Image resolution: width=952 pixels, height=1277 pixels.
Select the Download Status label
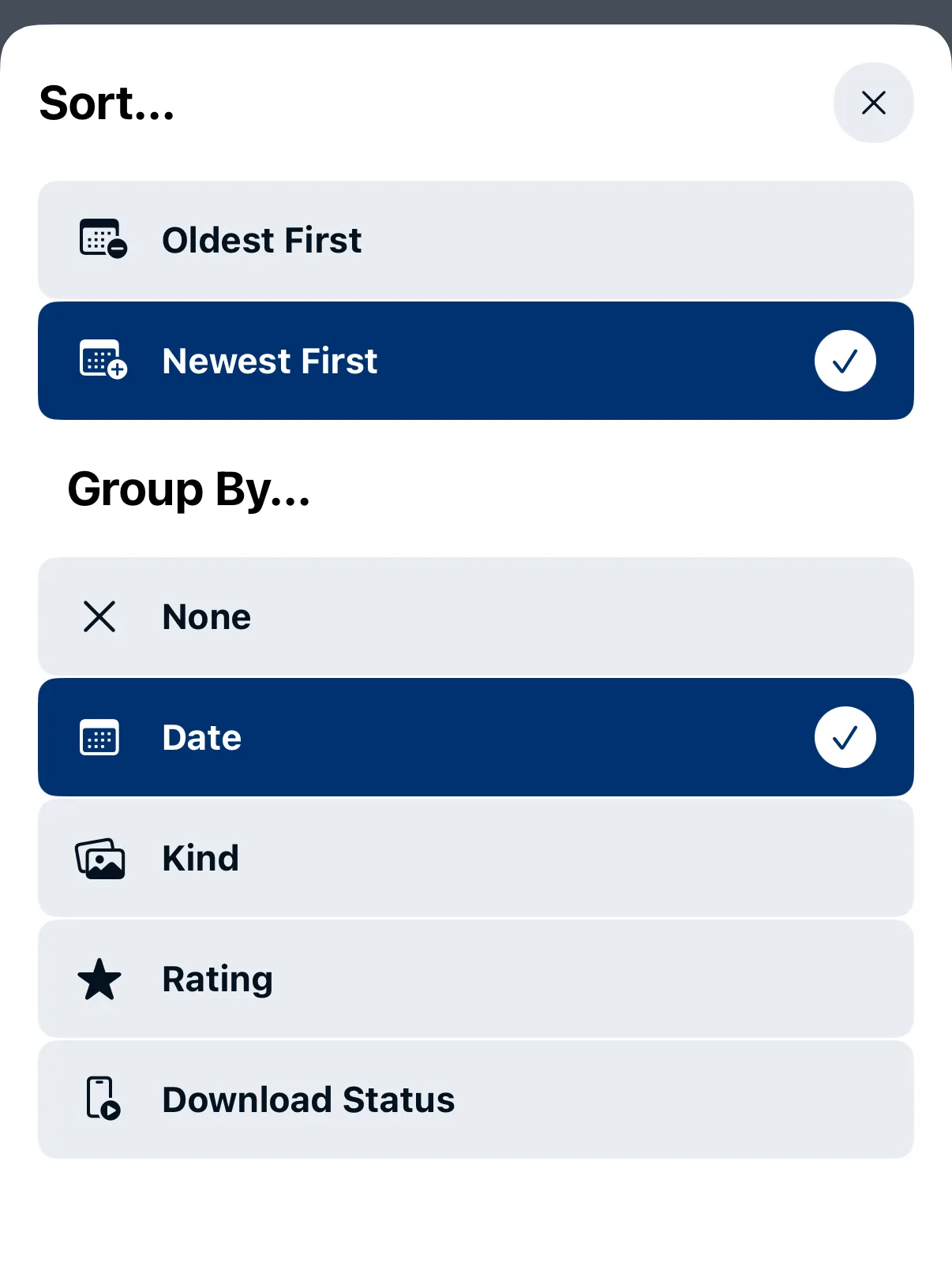[308, 1099]
